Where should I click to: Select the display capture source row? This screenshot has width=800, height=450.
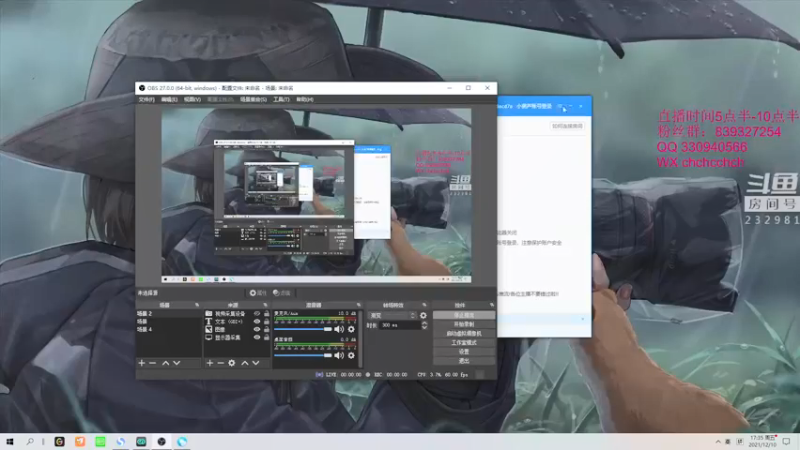click(237, 337)
